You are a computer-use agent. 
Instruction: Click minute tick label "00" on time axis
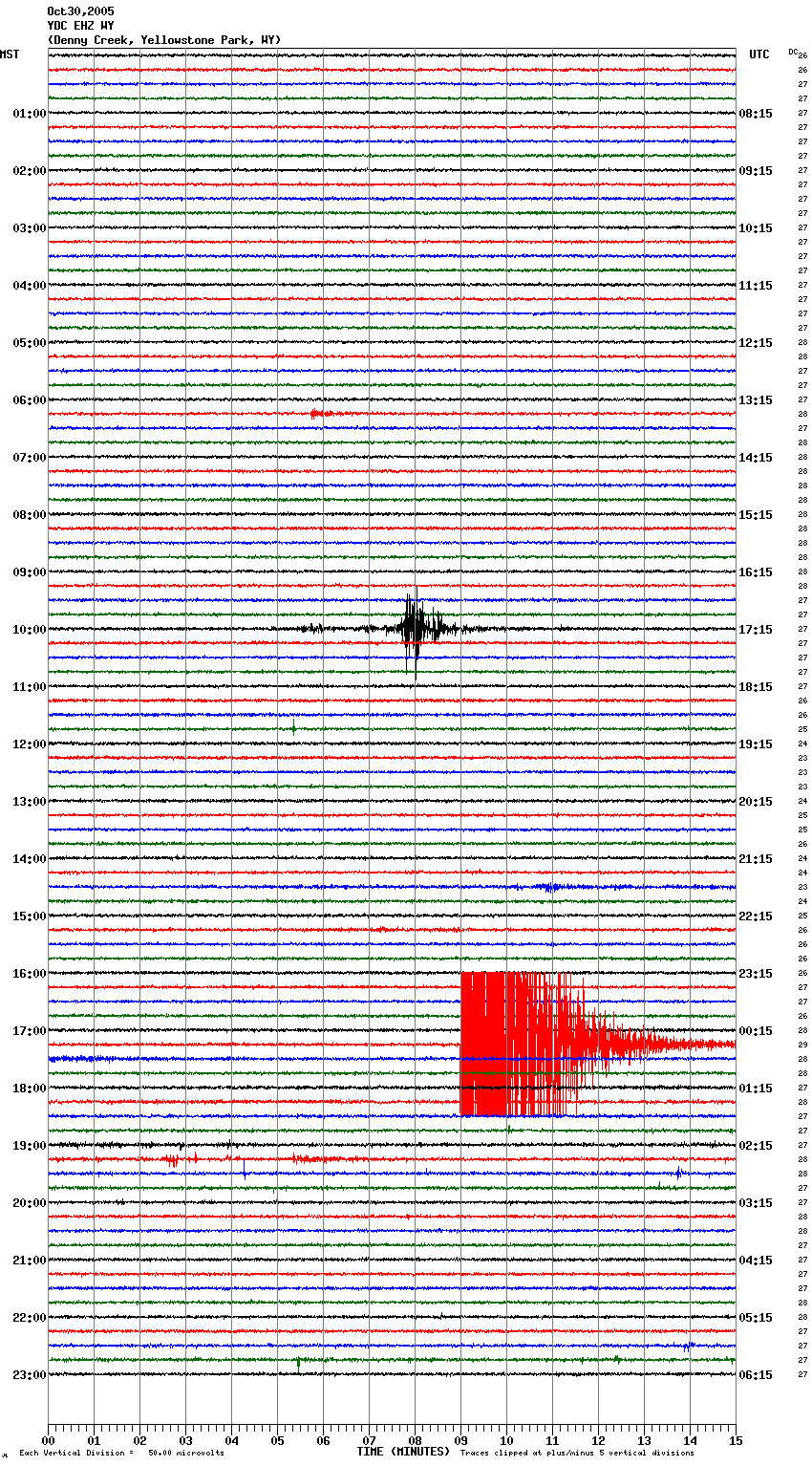point(48,1440)
